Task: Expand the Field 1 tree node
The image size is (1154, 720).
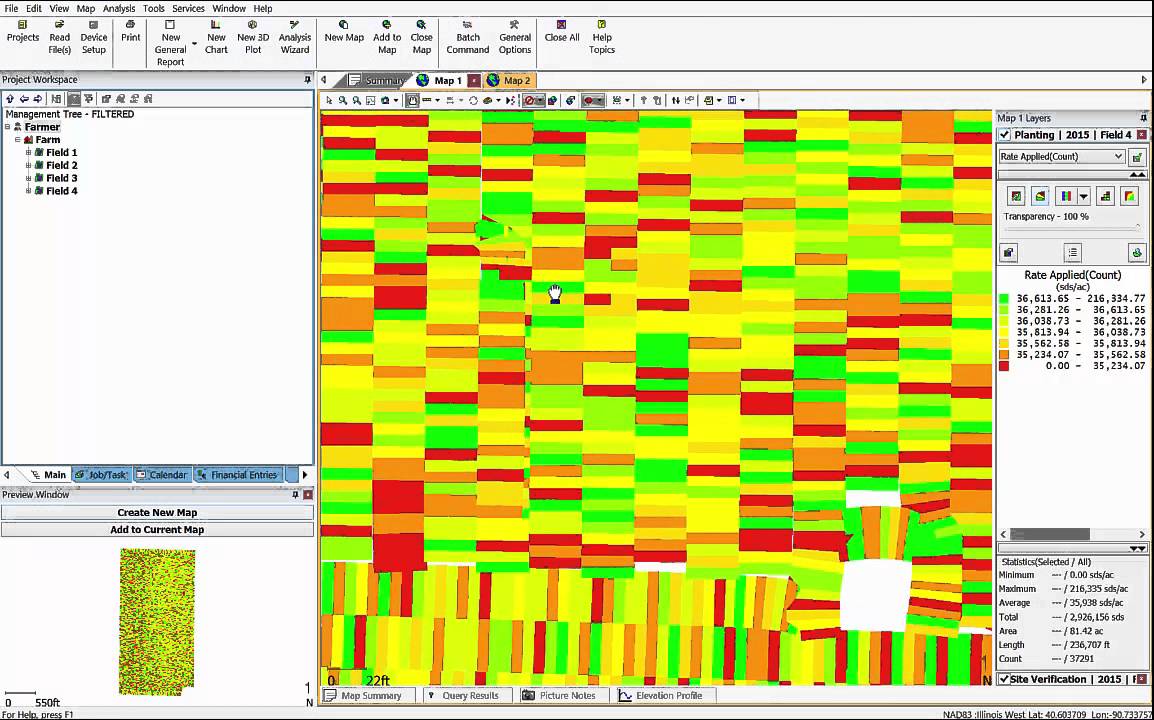Action: point(28,152)
